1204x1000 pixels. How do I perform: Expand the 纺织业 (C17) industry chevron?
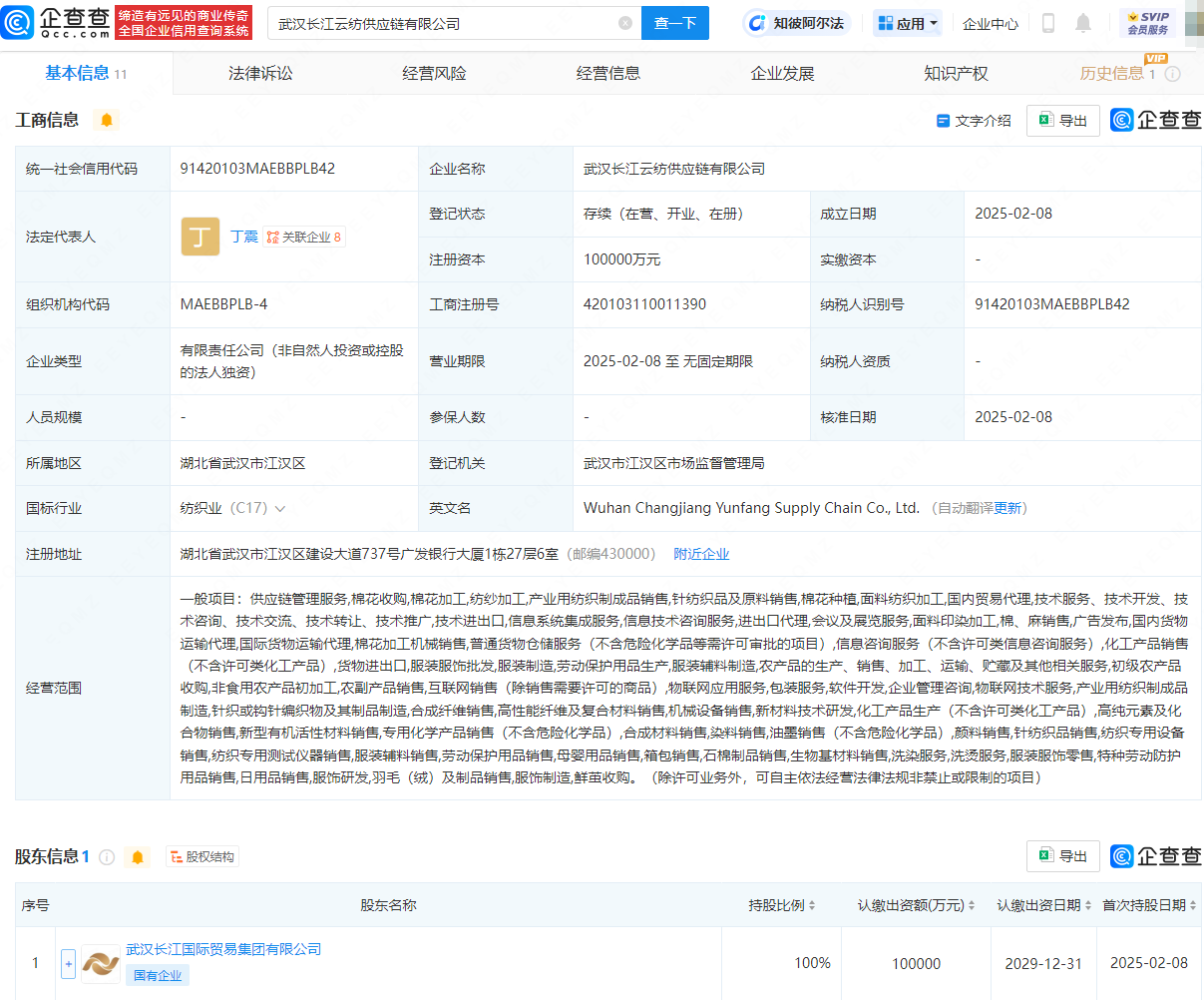coord(279,507)
